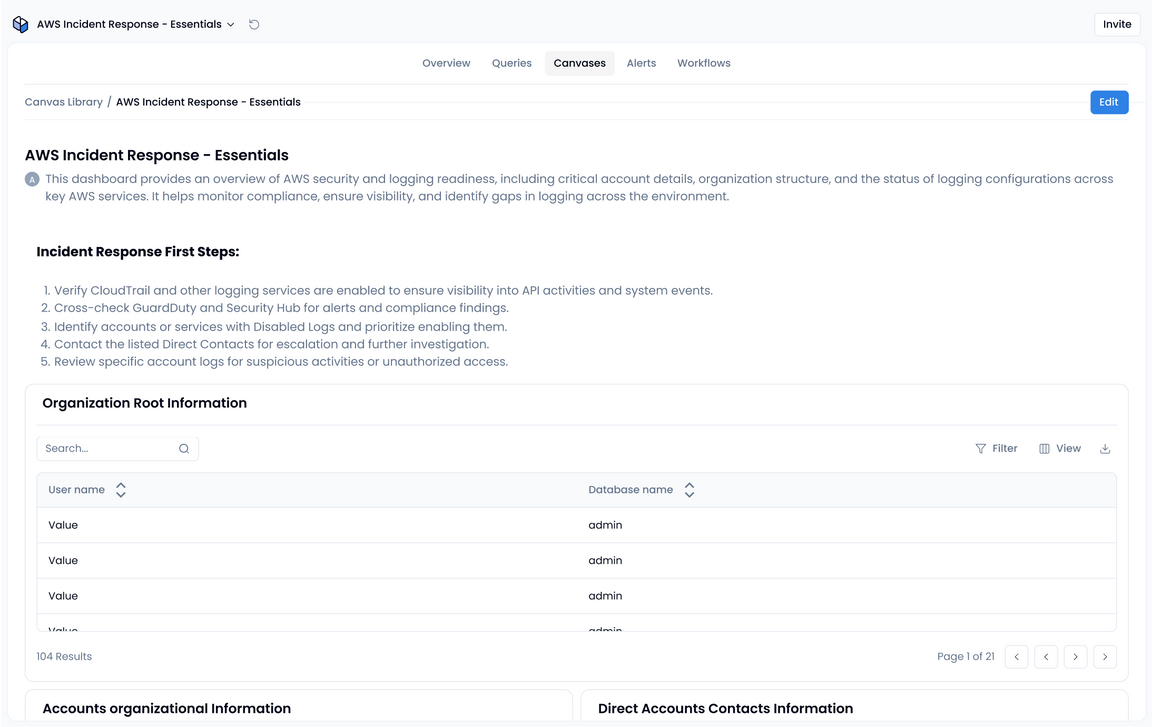Focus the Search field in Organization Root table
The width and height of the screenshot is (1152, 727).
(x=118, y=449)
